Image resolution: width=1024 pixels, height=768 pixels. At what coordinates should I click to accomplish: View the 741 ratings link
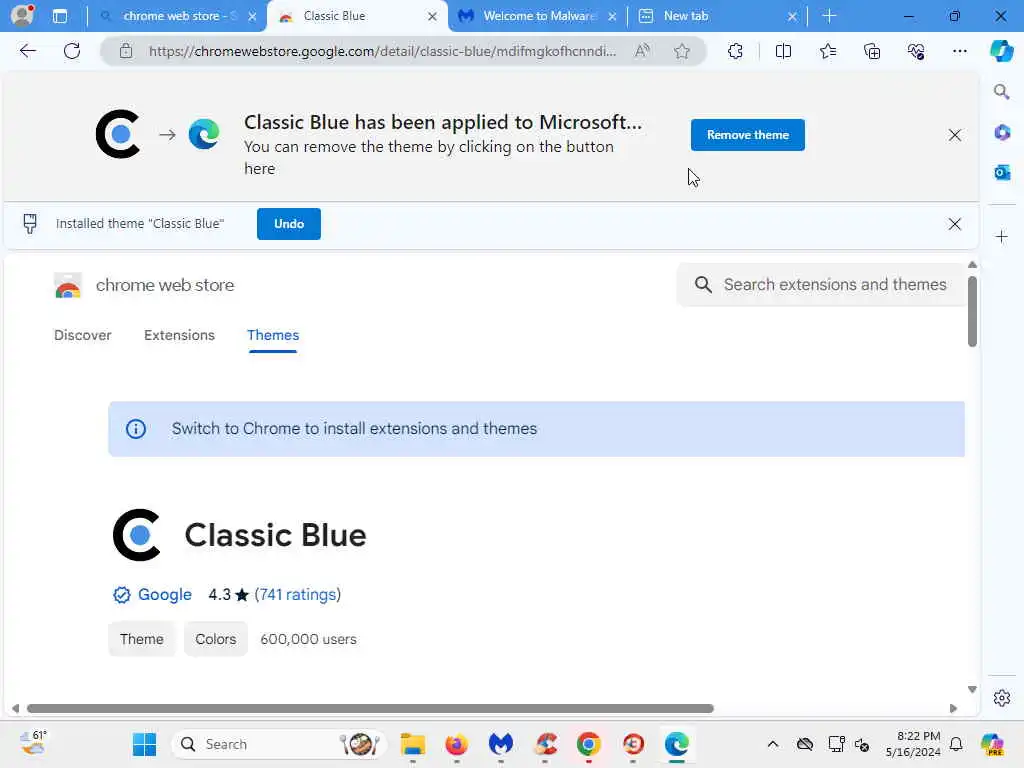[298, 594]
